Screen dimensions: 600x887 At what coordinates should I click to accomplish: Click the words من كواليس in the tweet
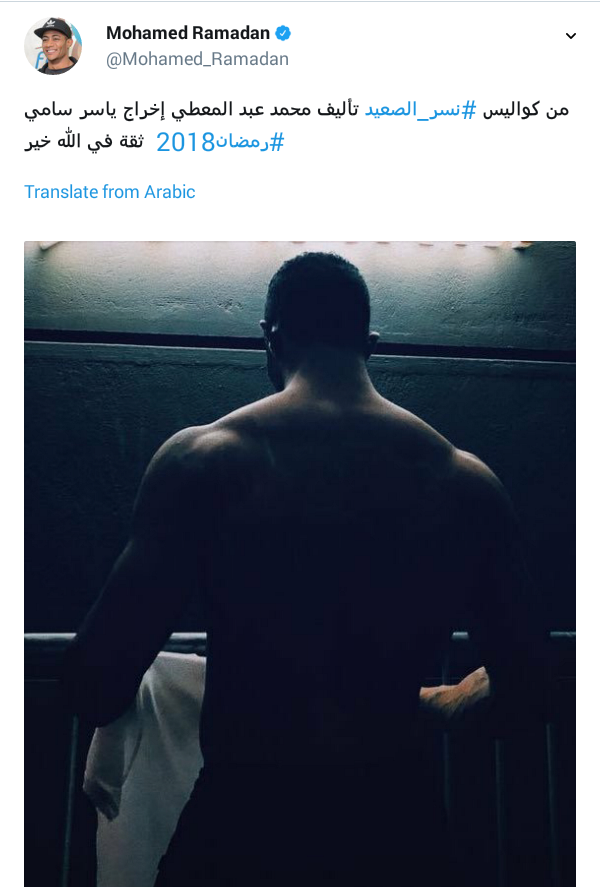click(525, 109)
